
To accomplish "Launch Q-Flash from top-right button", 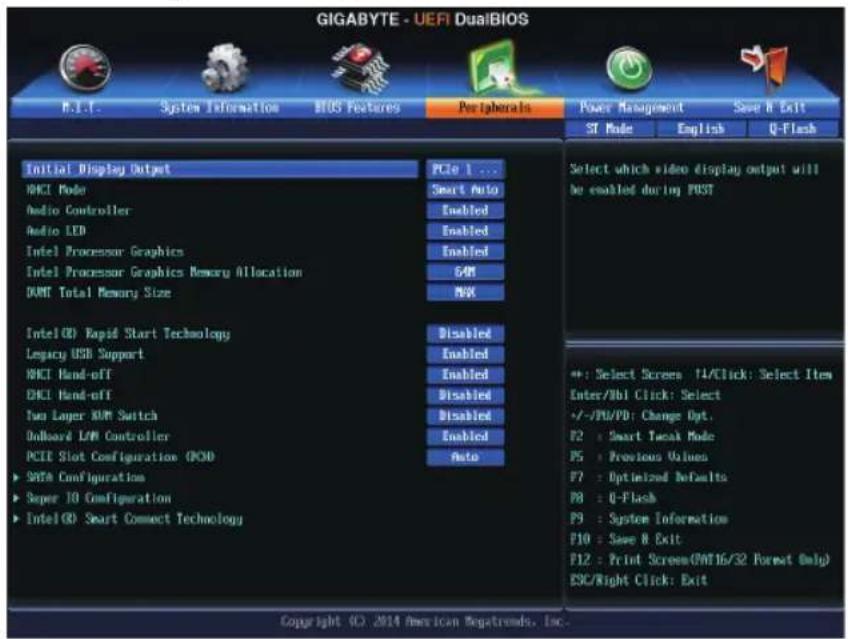I will pos(792,129).
